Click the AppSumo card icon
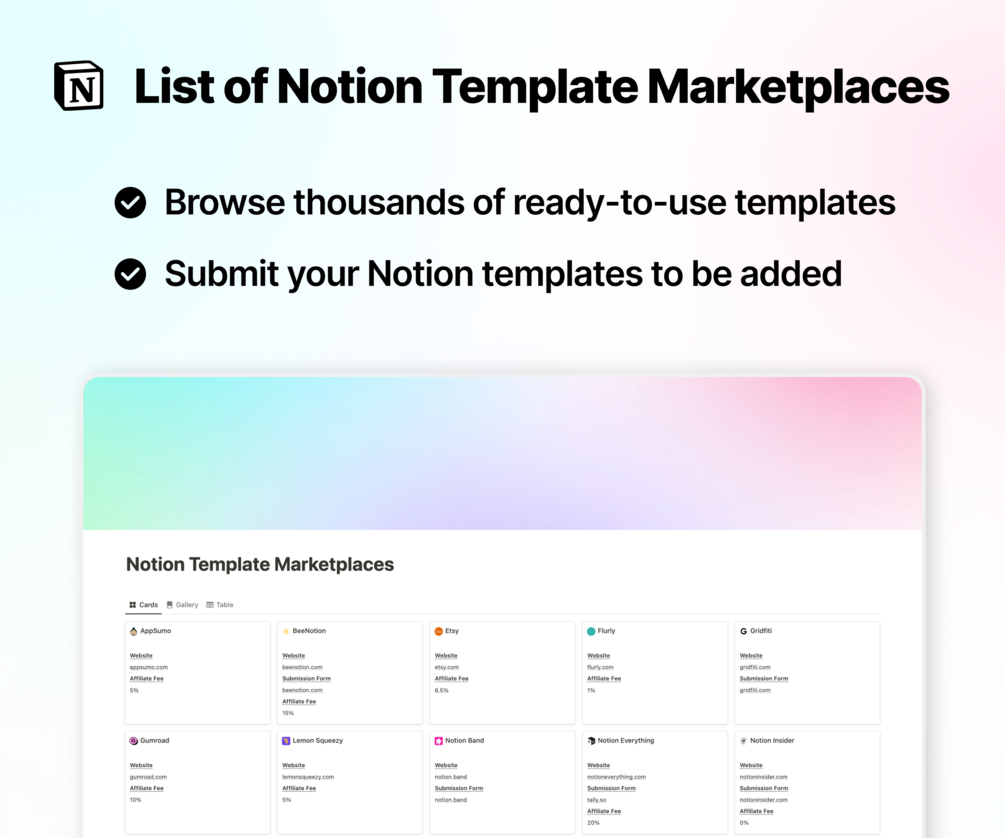This screenshot has width=1005, height=838. coord(133,631)
